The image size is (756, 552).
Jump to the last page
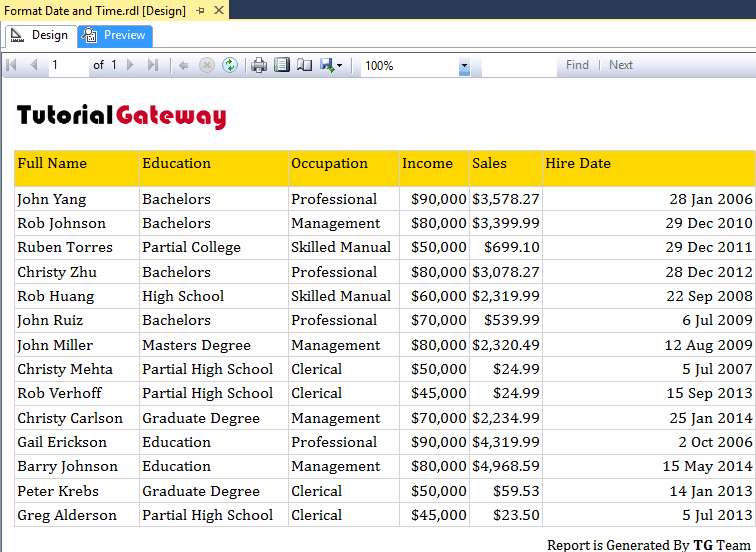tap(153, 65)
